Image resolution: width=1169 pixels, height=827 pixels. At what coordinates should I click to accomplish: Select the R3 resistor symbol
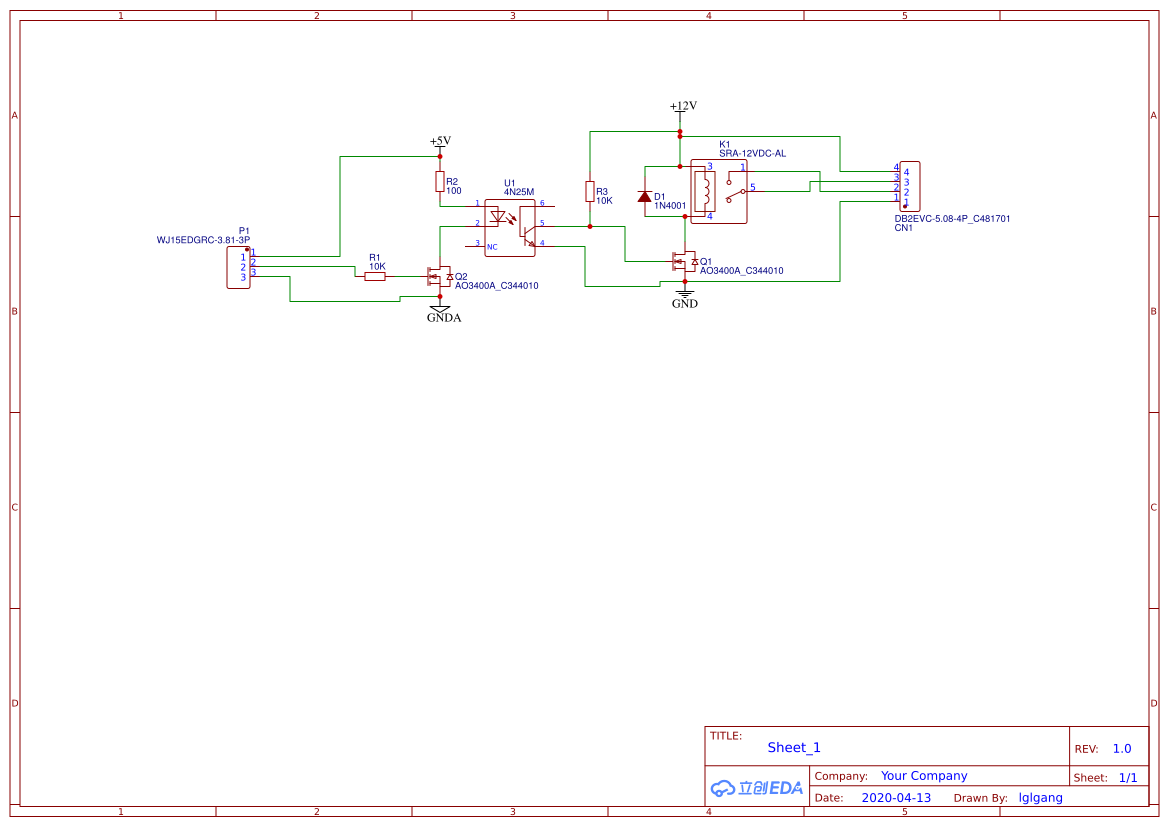pos(590,192)
